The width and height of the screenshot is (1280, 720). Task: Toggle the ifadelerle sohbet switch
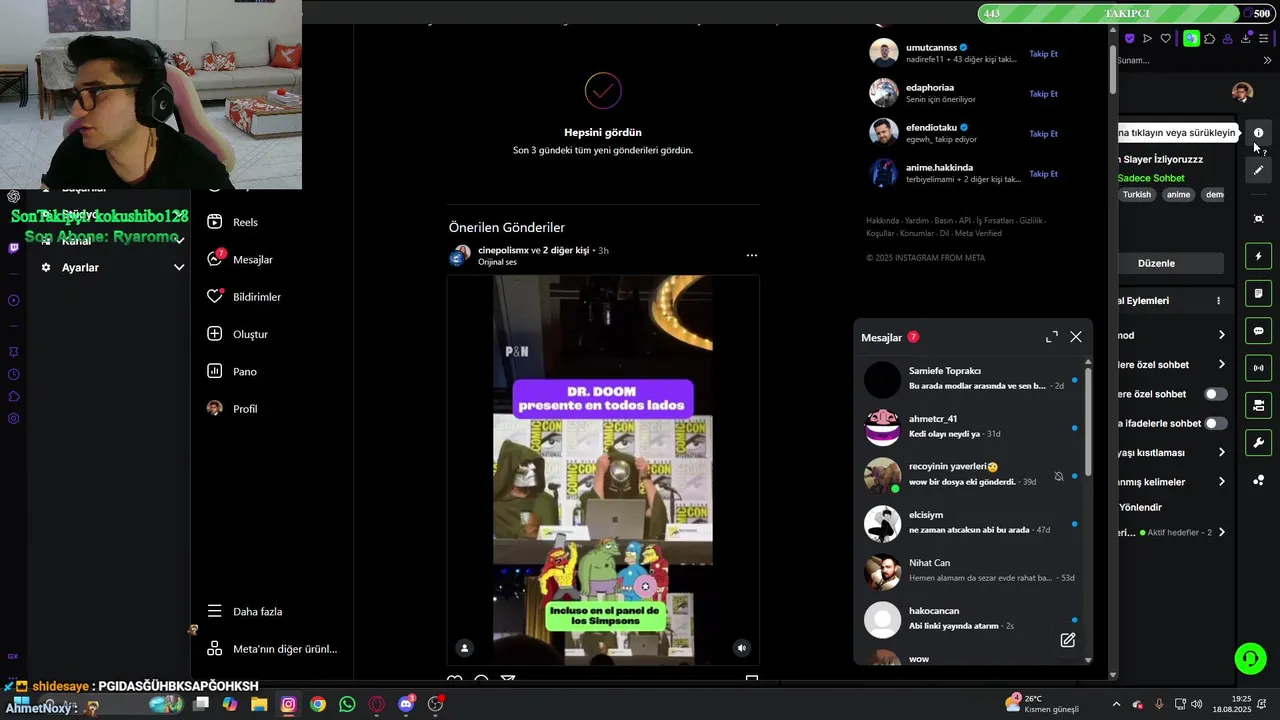pyautogui.click(x=1215, y=423)
